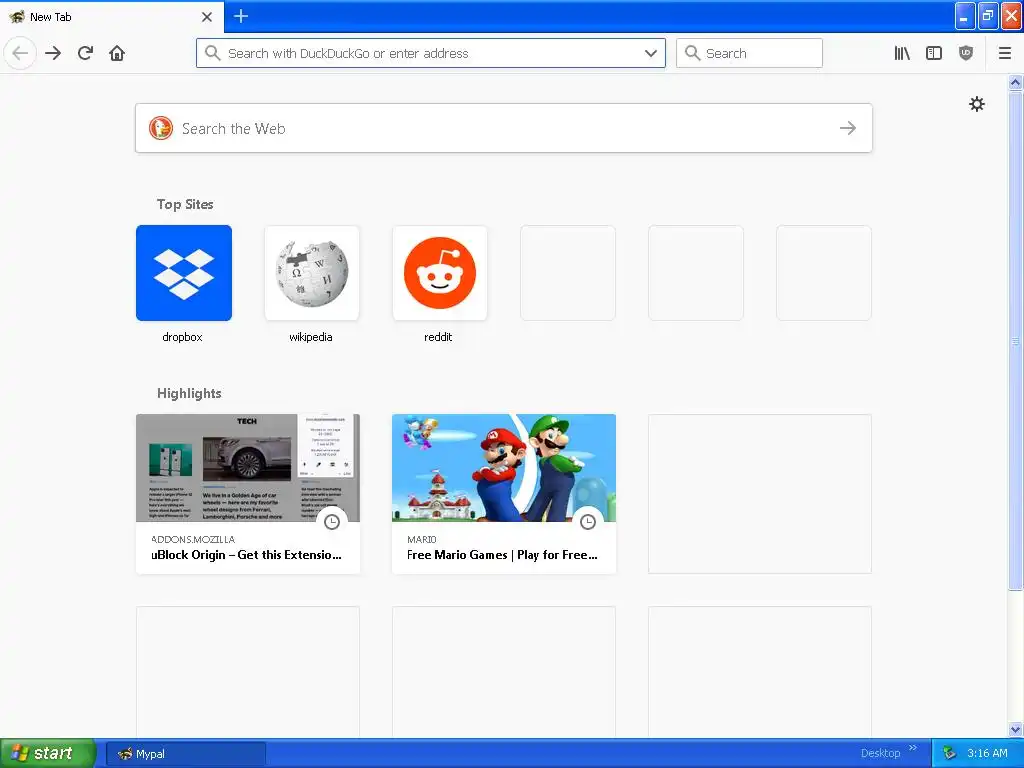Click the dropbox label text
The width and height of the screenshot is (1024, 768).
click(182, 337)
